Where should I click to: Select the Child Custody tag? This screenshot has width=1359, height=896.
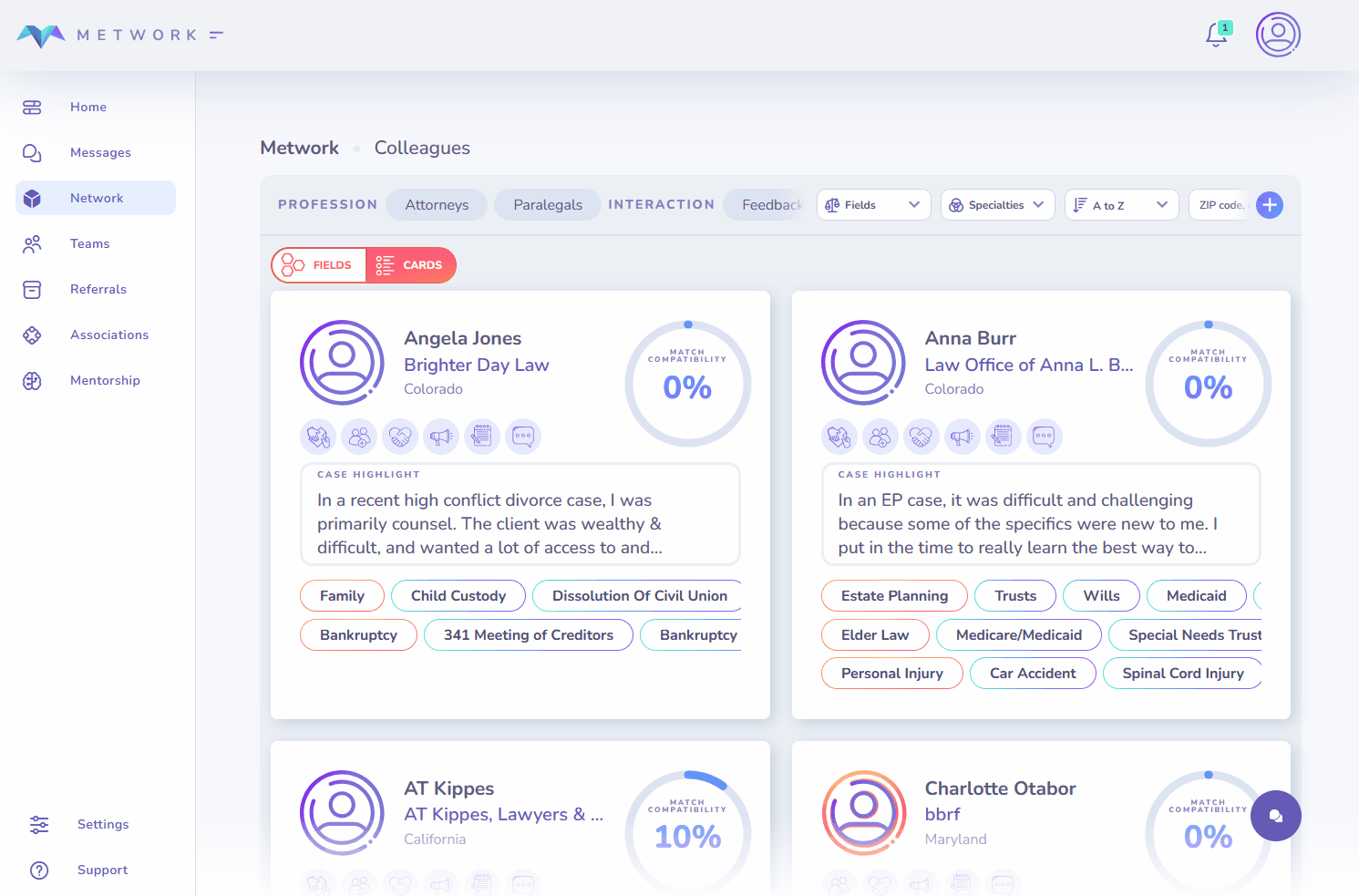[x=458, y=596]
